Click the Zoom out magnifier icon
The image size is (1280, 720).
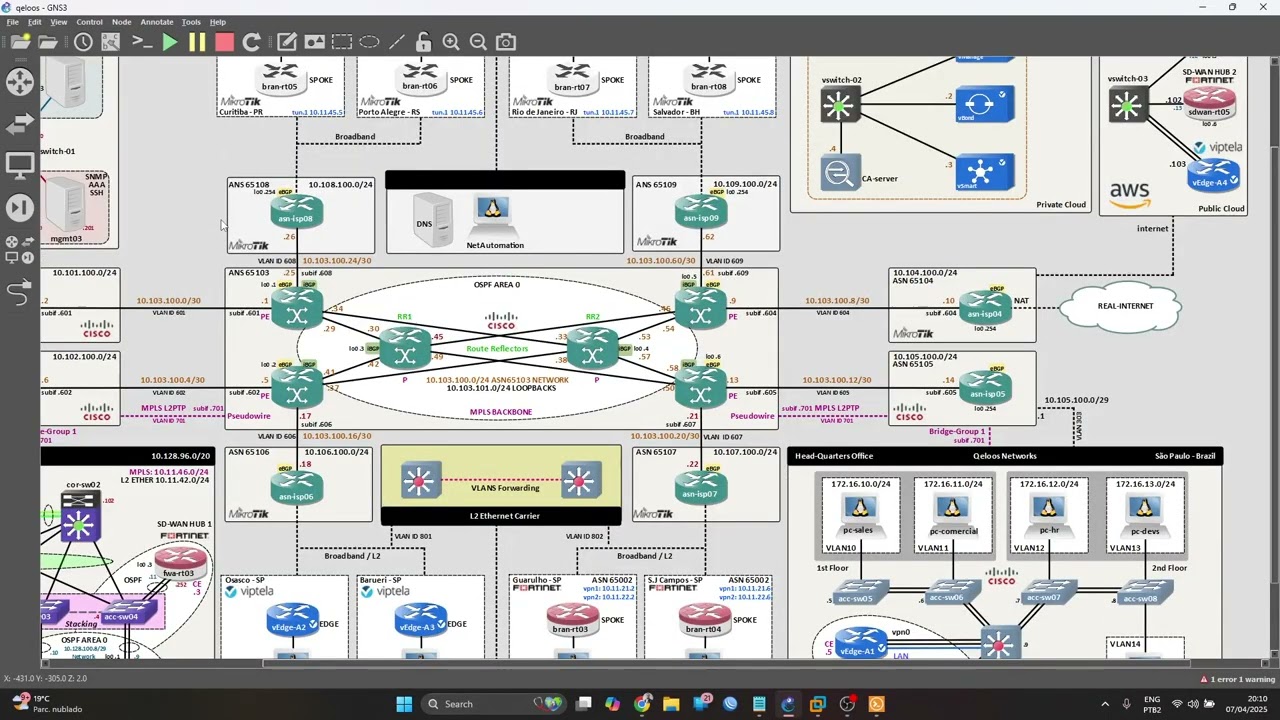pos(478,42)
